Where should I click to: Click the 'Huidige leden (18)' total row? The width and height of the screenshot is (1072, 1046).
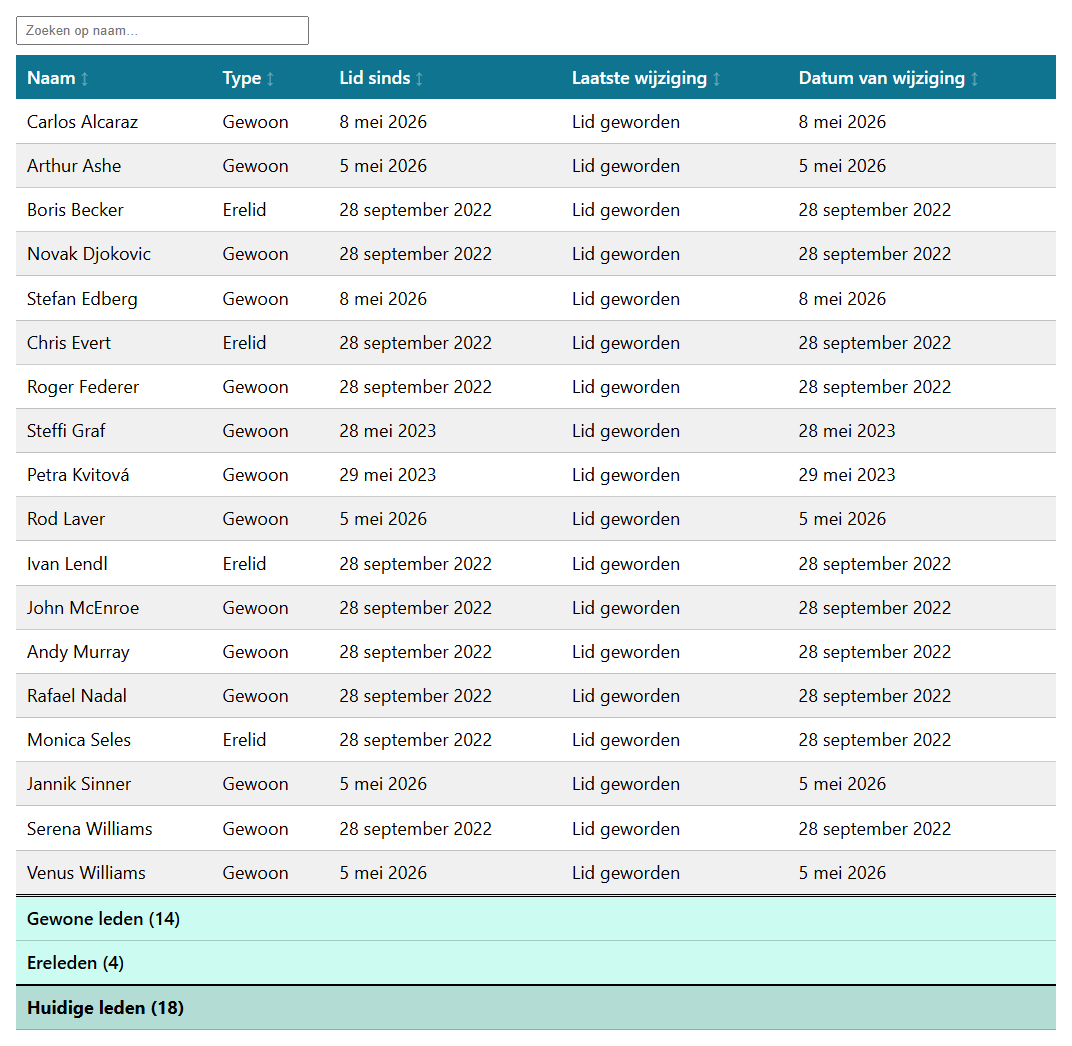pyautogui.click(x=536, y=1008)
